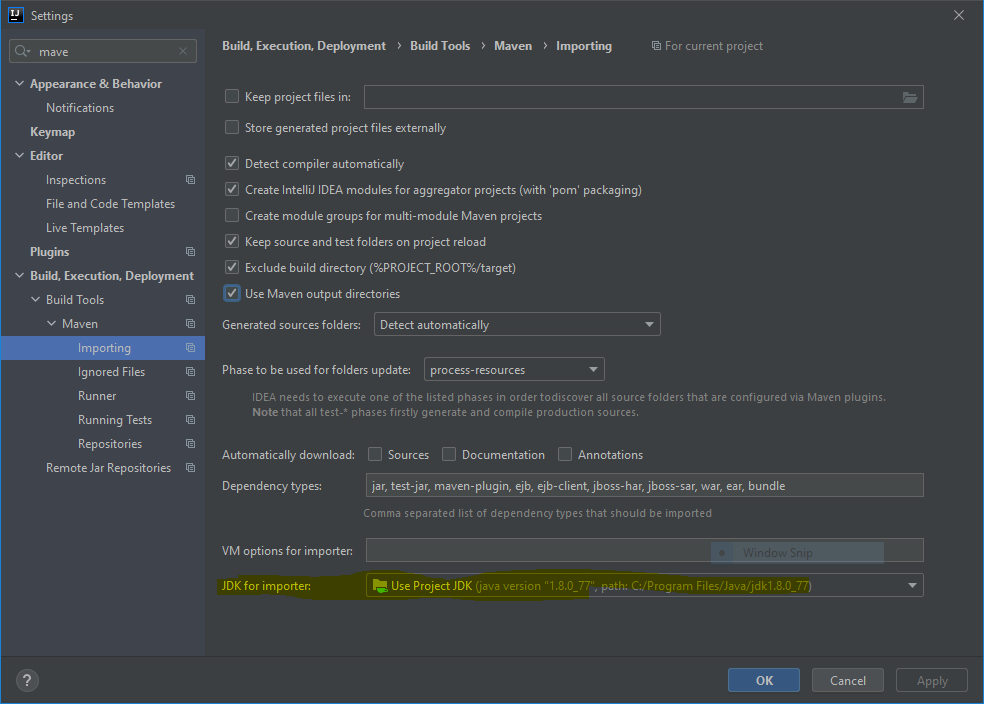This screenshot has width=984, height=704.
Task: Enable Store generated project files externally
Action: click(232, 127)
